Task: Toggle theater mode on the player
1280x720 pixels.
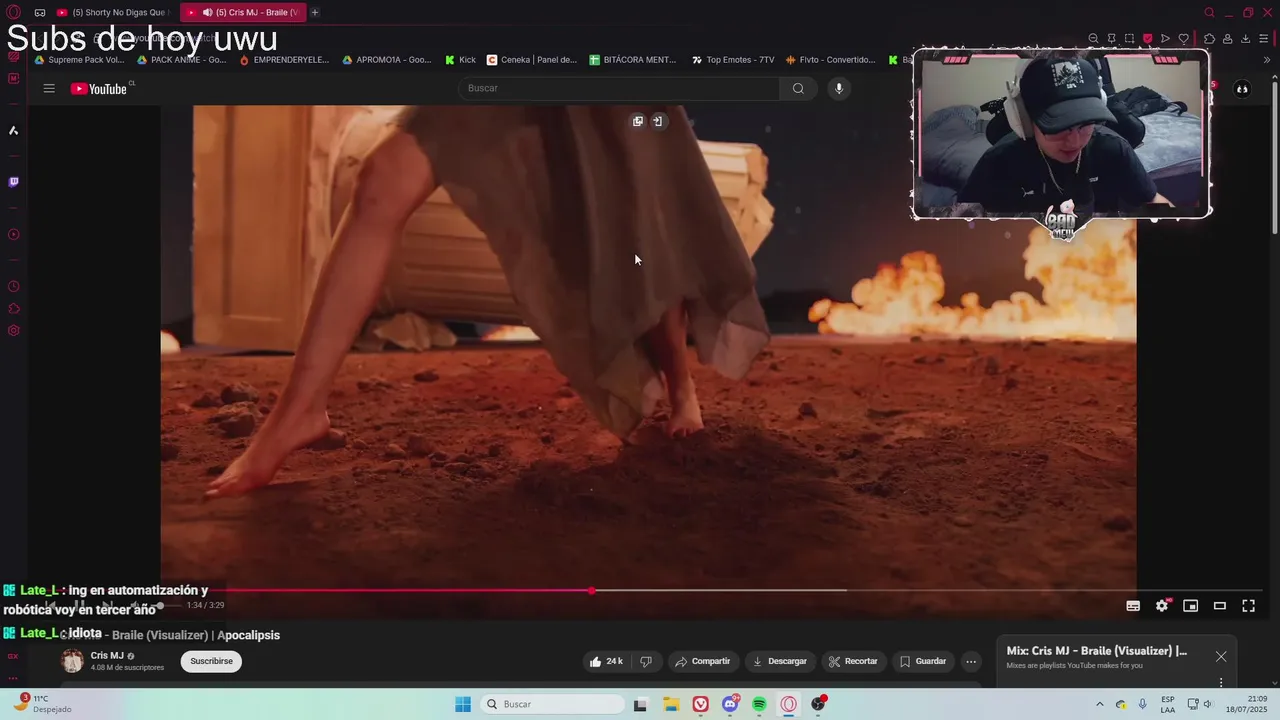Action: tap(1220, 605)
